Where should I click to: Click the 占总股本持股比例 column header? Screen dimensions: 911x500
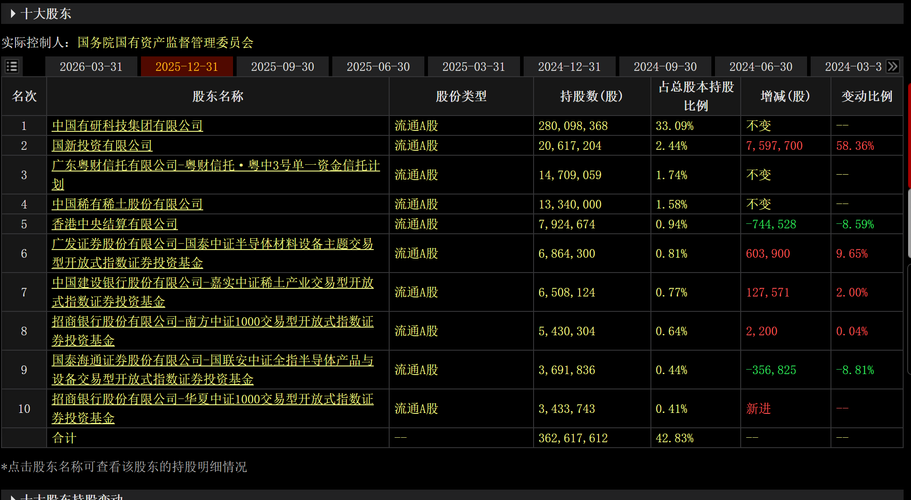pos(696,96)
